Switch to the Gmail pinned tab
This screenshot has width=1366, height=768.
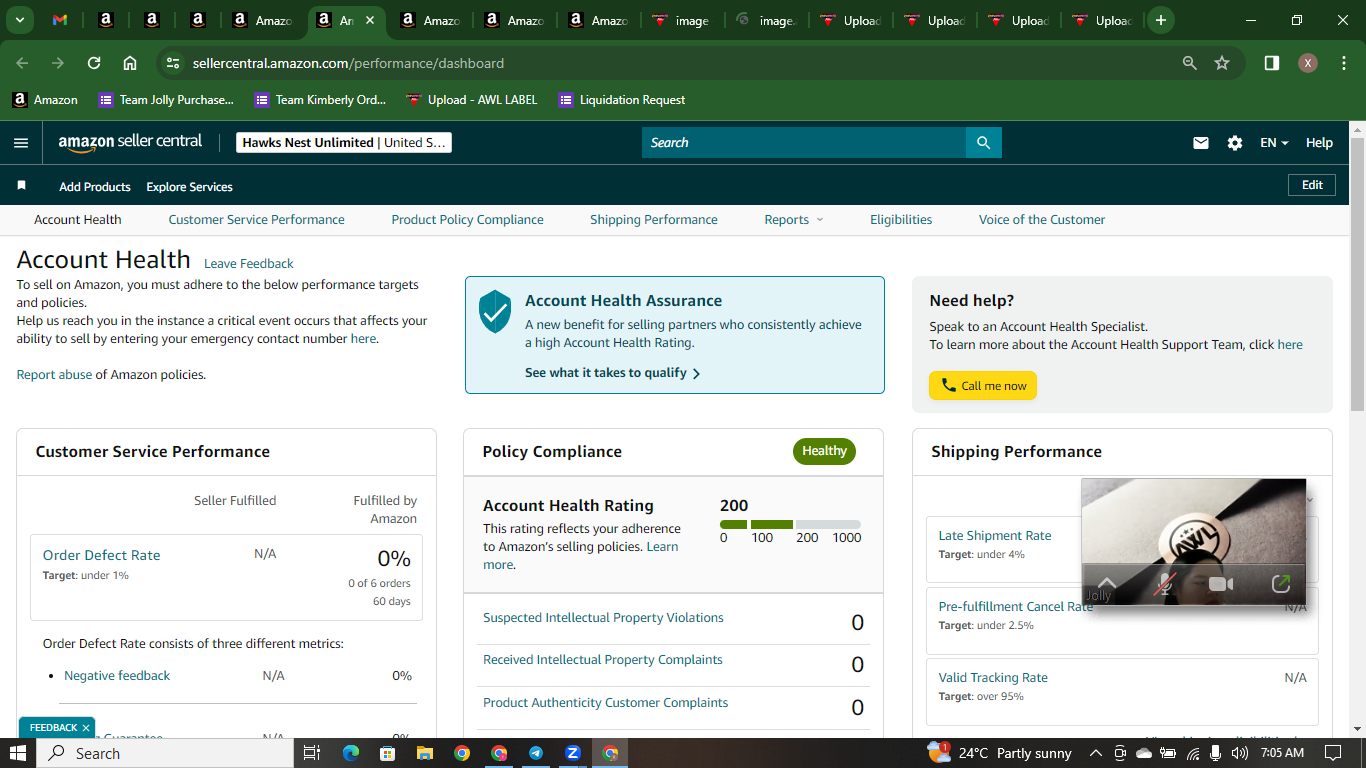click(60, 20)
